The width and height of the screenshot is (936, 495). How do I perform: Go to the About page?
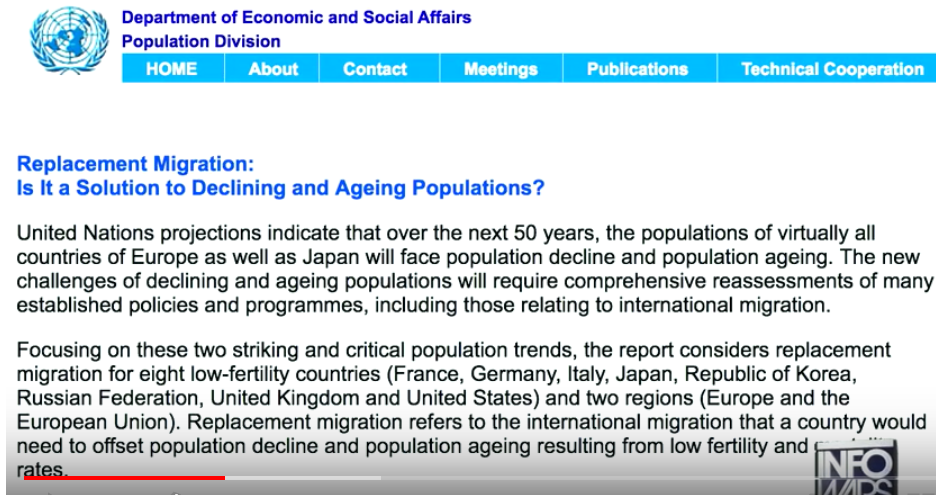tap(272, 69)
